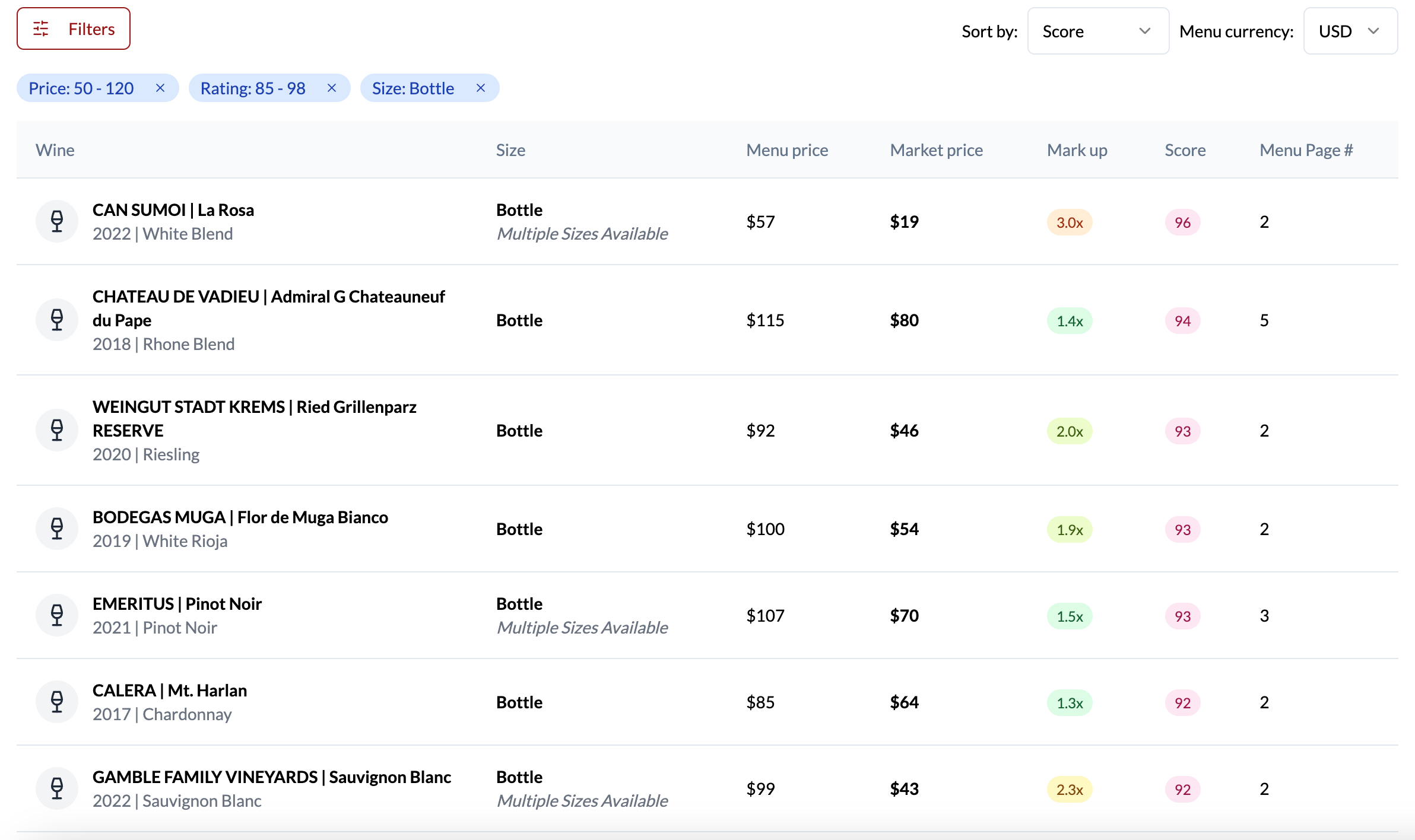The image size is (1415, 840).
Task: Open the Menu currency dropdown set to USD
Action: (1350, 31)
